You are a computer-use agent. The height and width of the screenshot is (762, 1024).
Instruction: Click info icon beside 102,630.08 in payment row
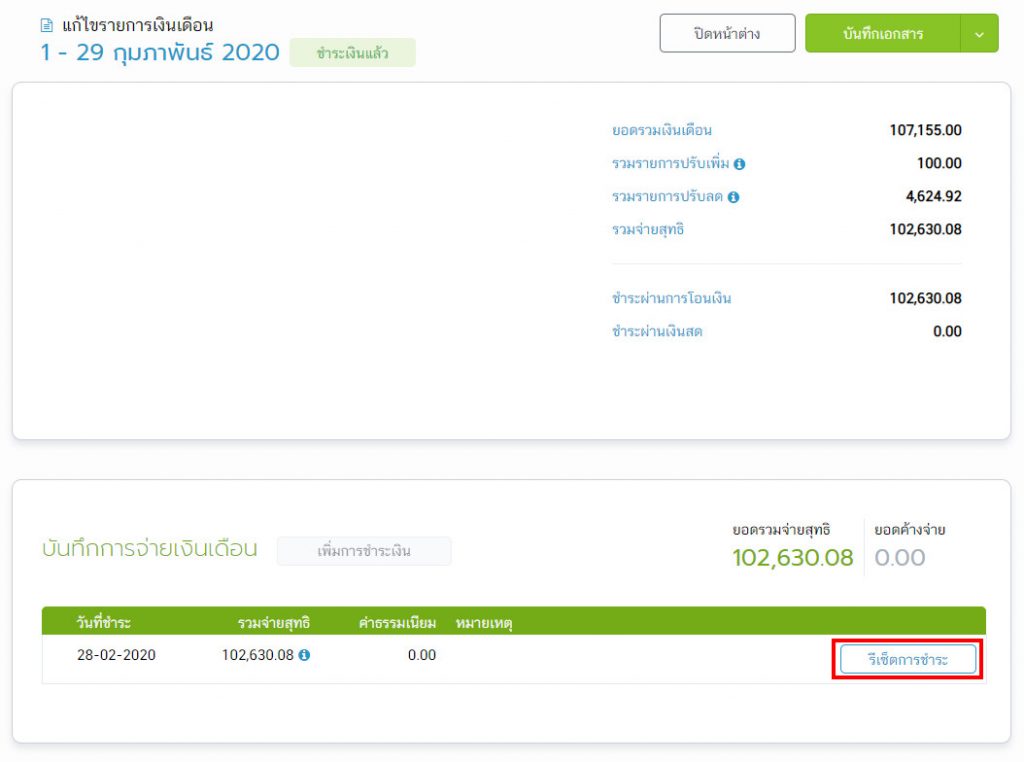[x=304, y=655]
